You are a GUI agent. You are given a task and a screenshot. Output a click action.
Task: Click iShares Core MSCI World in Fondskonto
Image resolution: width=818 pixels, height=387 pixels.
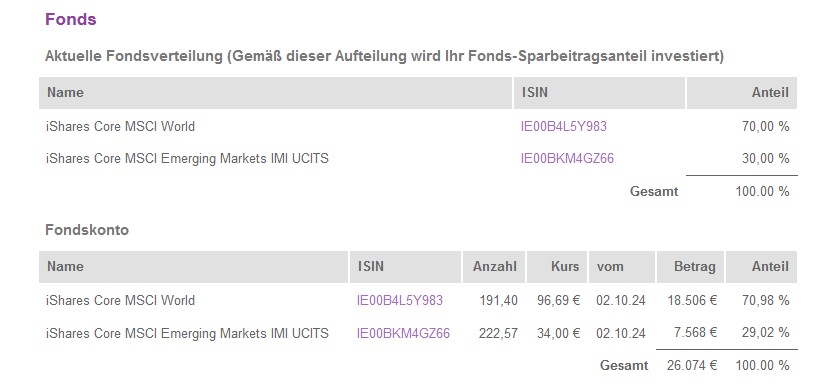coord(120,300)
